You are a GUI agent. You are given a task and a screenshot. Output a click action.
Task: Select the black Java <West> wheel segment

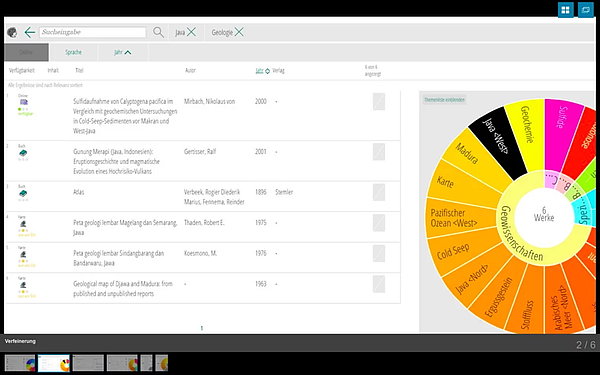click(496, 140)
